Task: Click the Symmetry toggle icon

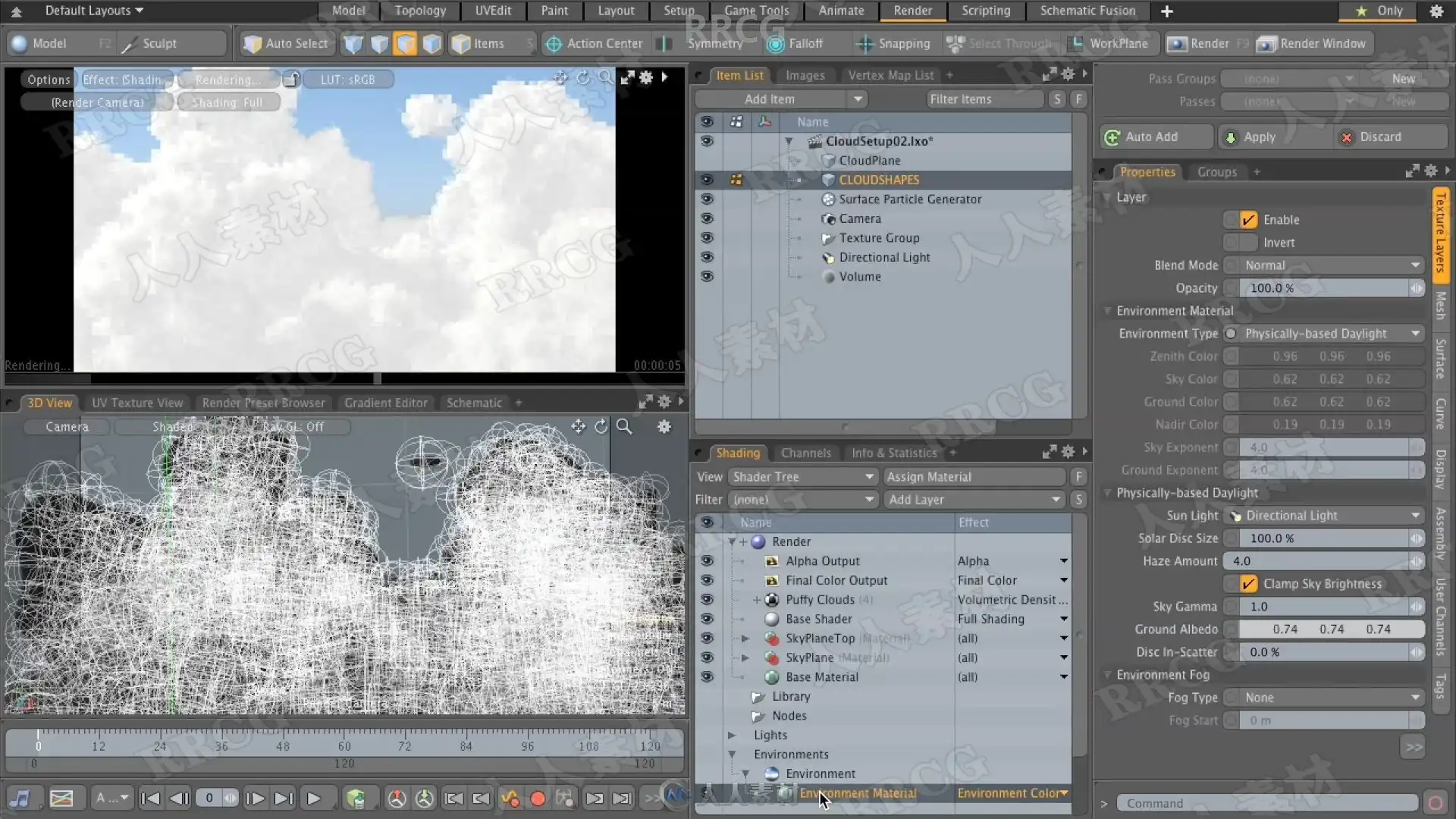Action: 664,44
